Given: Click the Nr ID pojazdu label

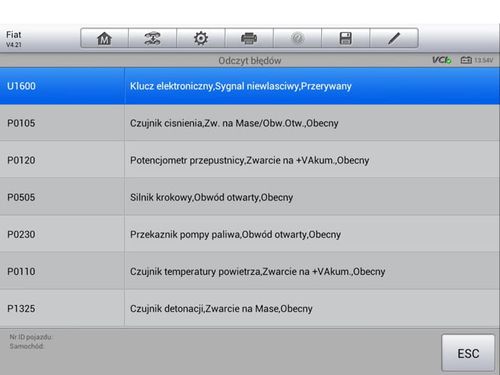Looking at the screenshot, I should [x=31, y=337].
